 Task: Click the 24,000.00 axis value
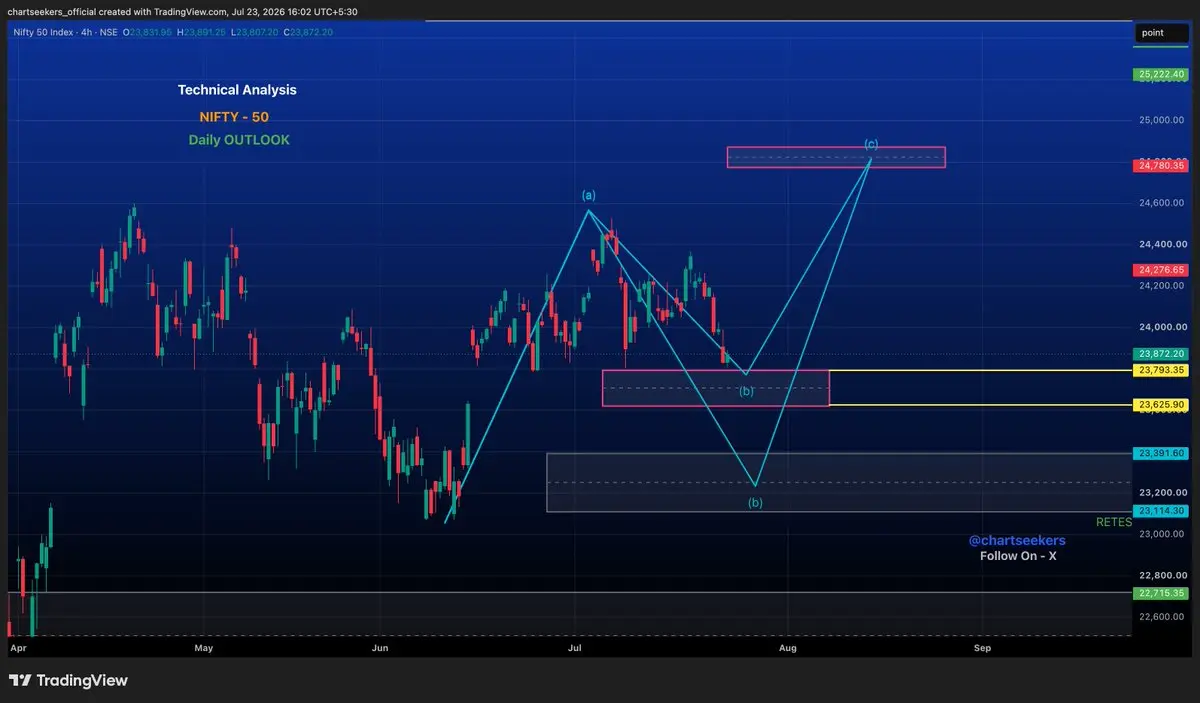pos(1161,327)
